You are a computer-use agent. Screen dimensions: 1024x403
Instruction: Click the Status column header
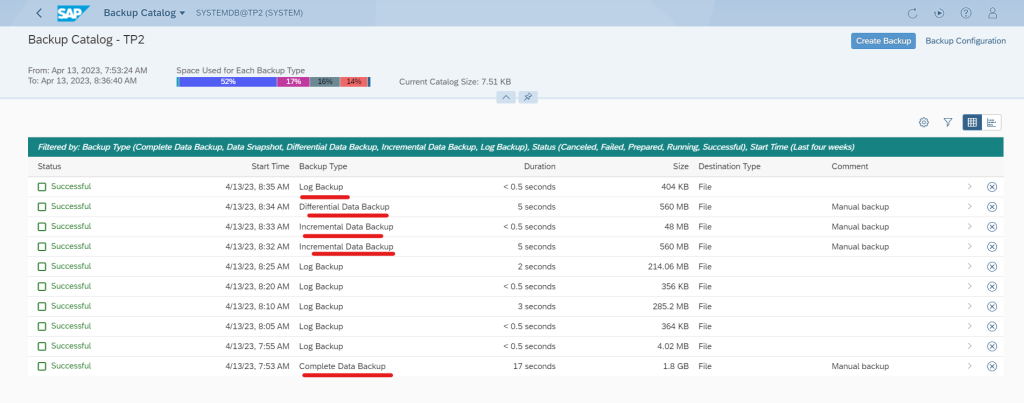(50, 167)
